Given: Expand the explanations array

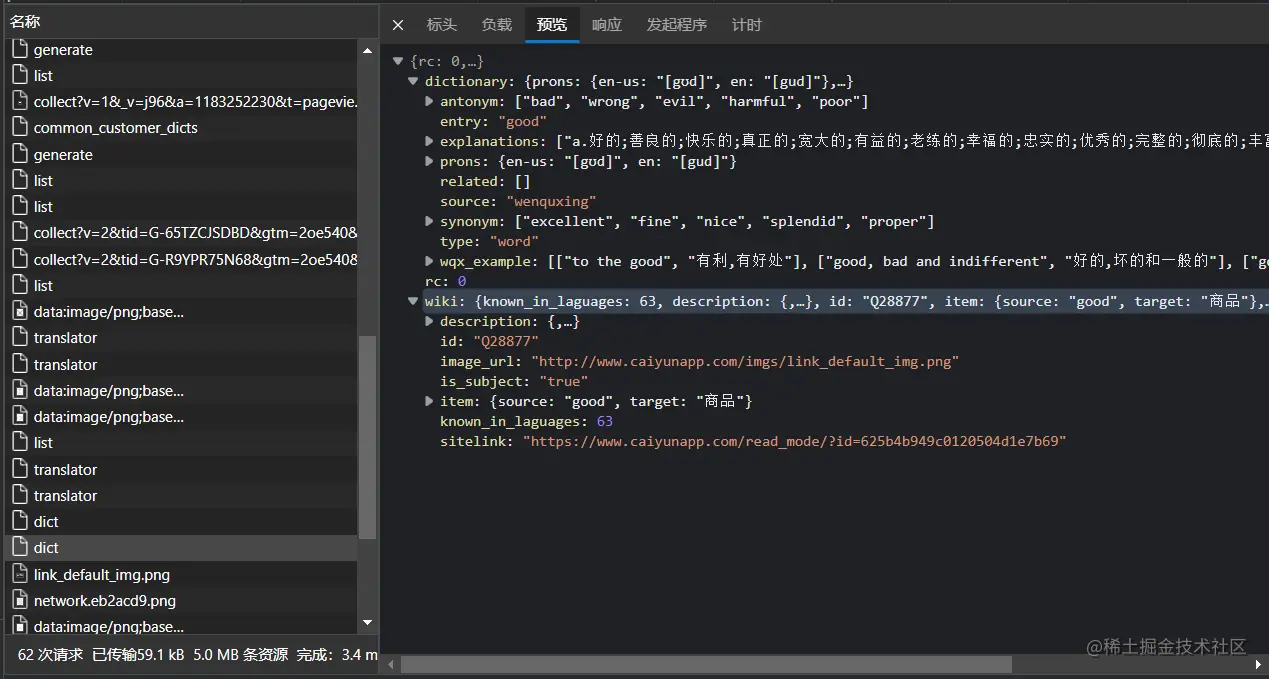Looking at the screenshot, I should click(429, 141).
